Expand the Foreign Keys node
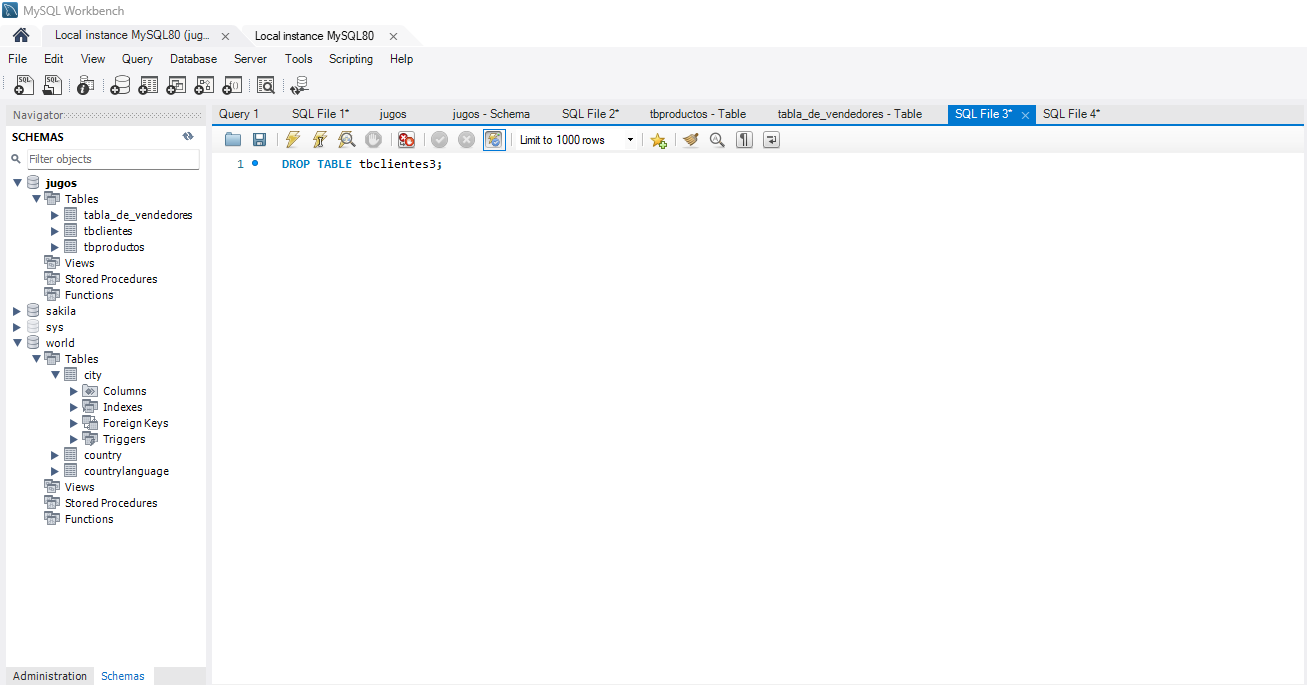The image size is (1307, 685). coord(74,423)
